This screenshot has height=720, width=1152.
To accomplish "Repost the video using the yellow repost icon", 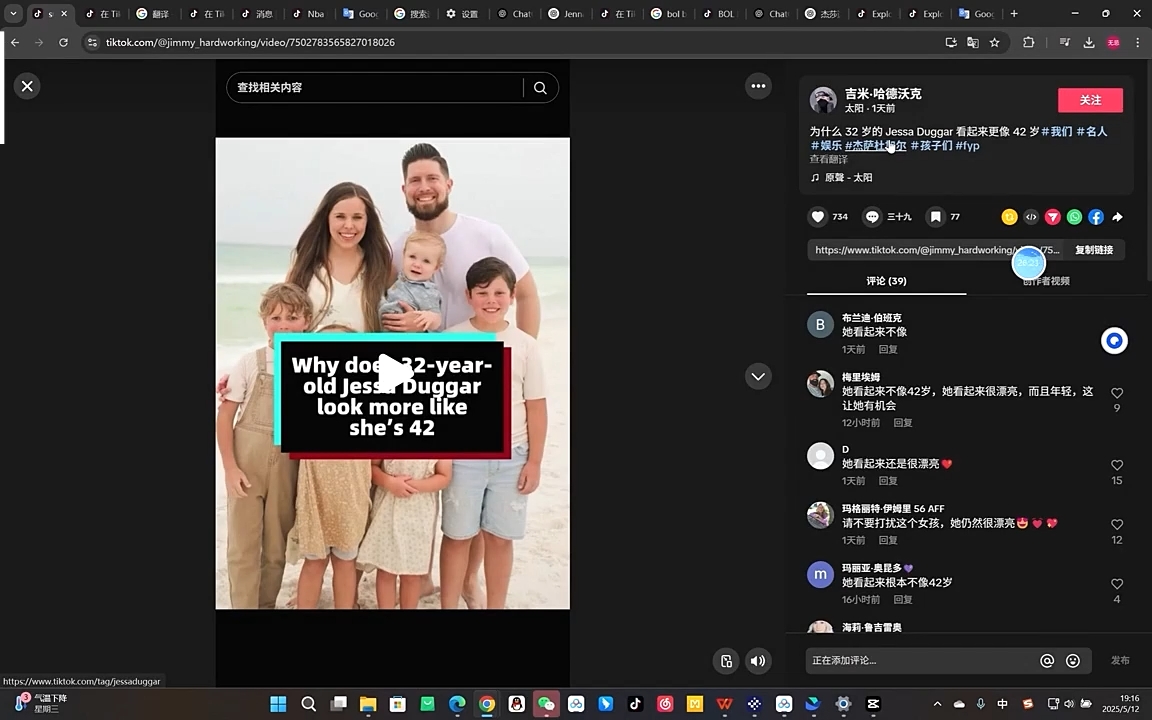I will pos(1009,216).
